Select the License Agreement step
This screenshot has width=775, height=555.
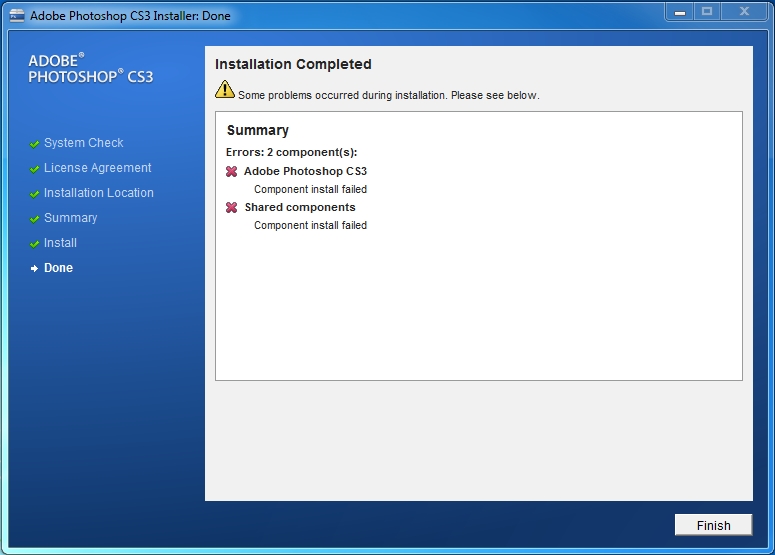click(97, 168)
